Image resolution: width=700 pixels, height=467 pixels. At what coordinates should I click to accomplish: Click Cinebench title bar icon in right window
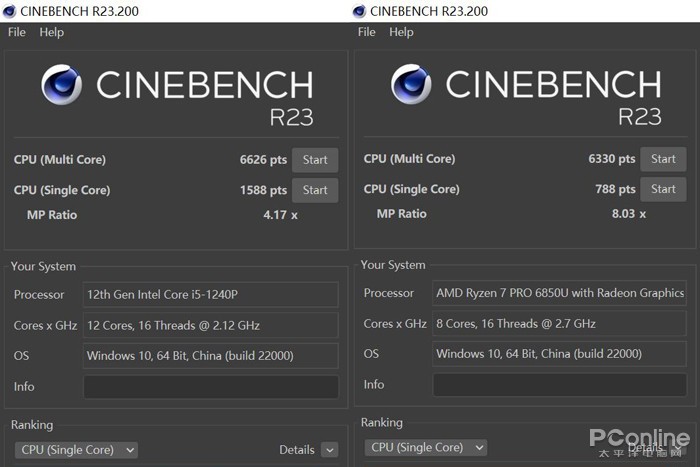pyautogui.click(x=359, y=11)
